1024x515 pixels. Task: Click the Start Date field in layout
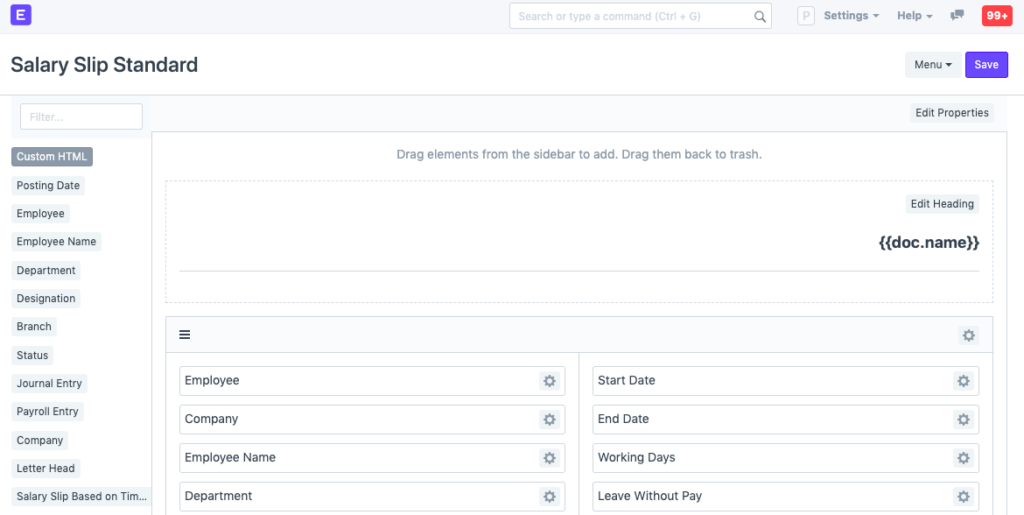click(x=786, y=381)
